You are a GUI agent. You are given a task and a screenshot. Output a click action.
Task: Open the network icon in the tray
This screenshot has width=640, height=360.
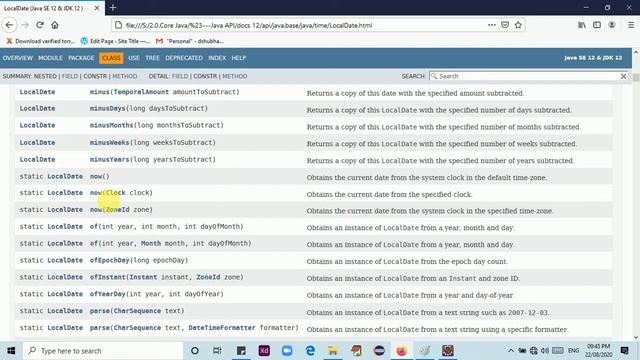(533, 351)
